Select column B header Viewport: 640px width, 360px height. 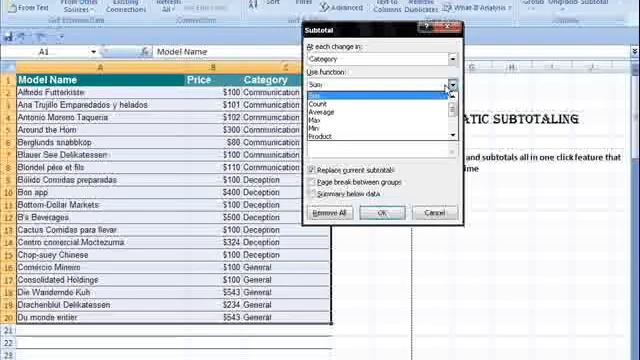click(213, 67)
